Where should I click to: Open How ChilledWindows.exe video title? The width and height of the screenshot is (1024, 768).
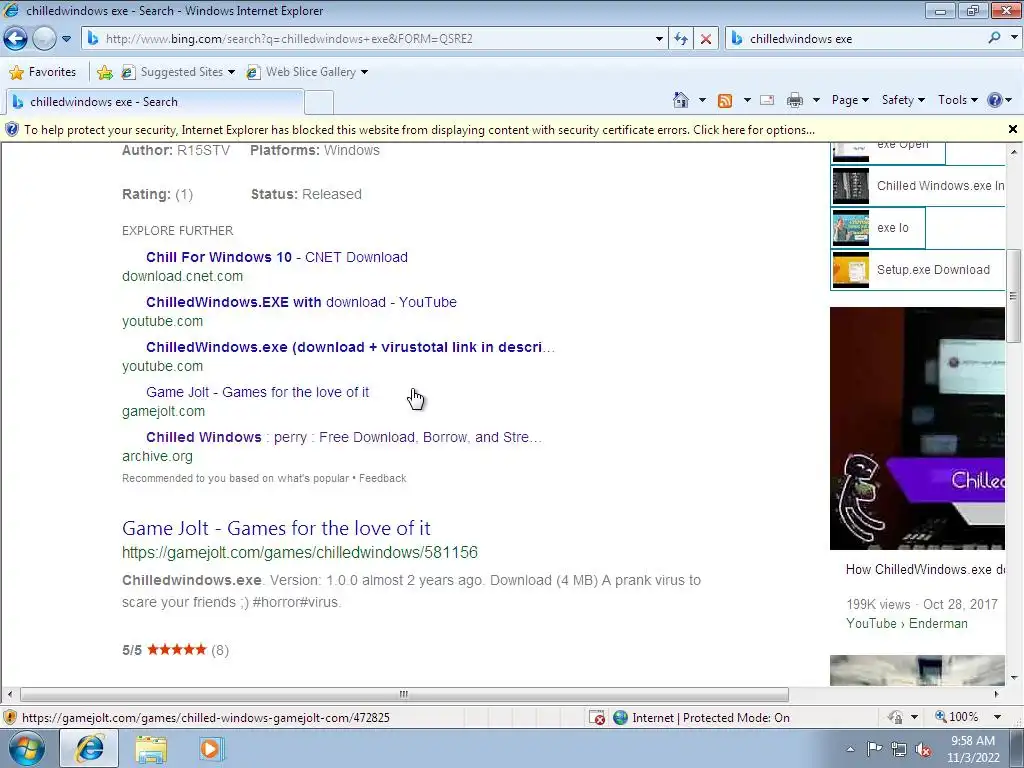[x=925, y=569]
